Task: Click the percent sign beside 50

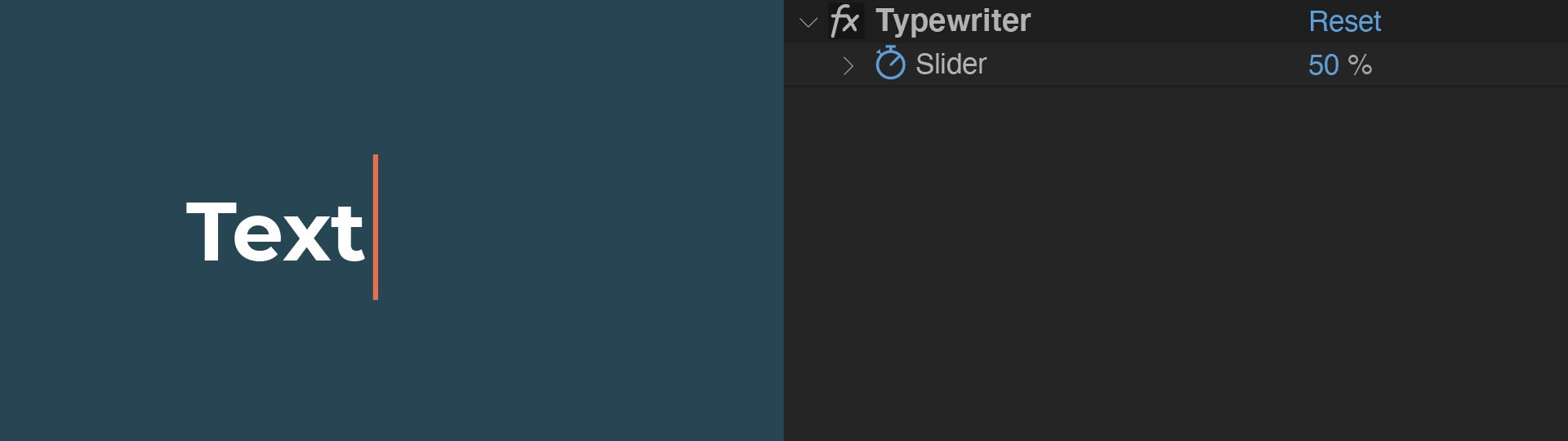Action: coord(1360,65)
